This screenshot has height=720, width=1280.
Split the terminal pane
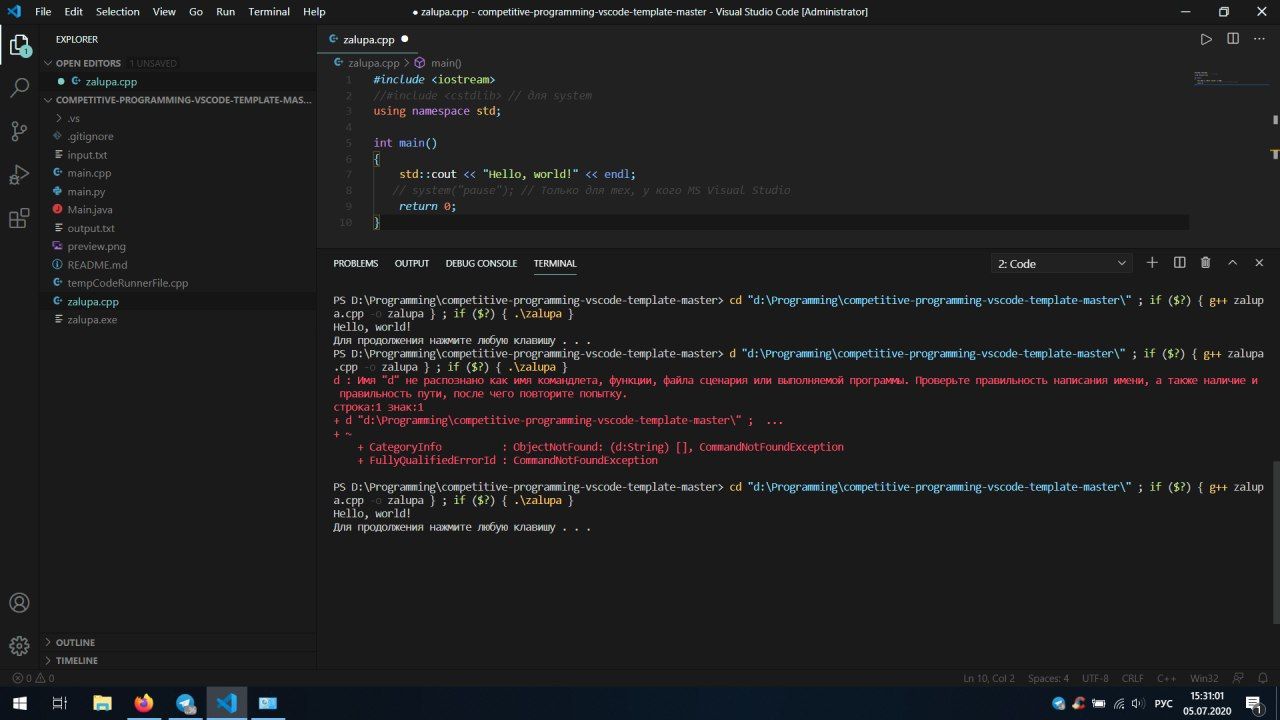1179,263
